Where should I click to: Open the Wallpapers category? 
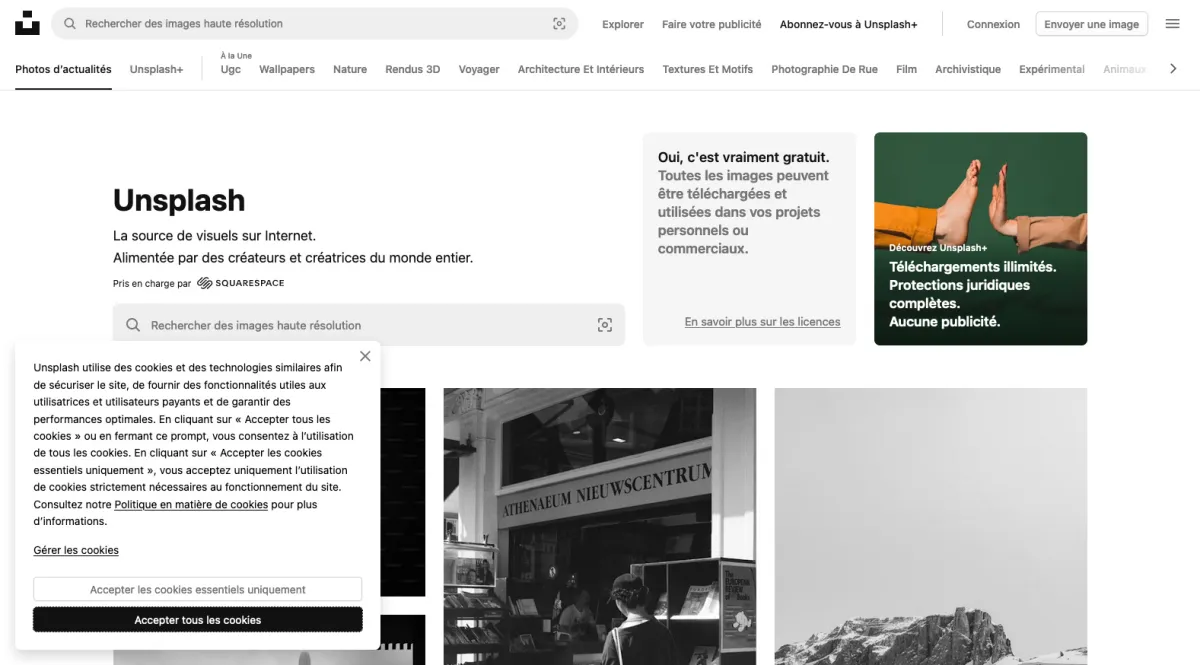coord(287,69)
